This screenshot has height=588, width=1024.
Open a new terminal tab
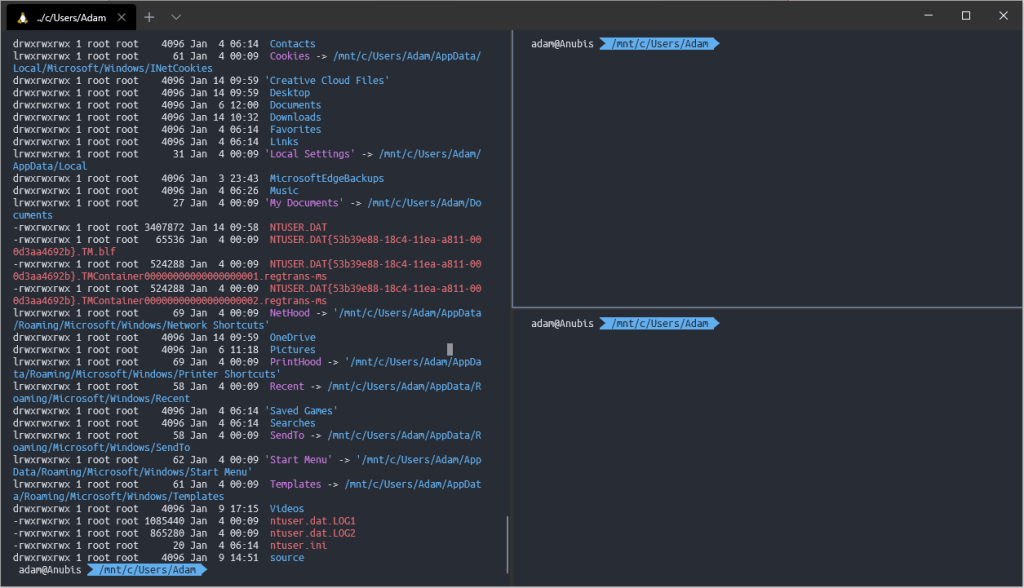150,17
